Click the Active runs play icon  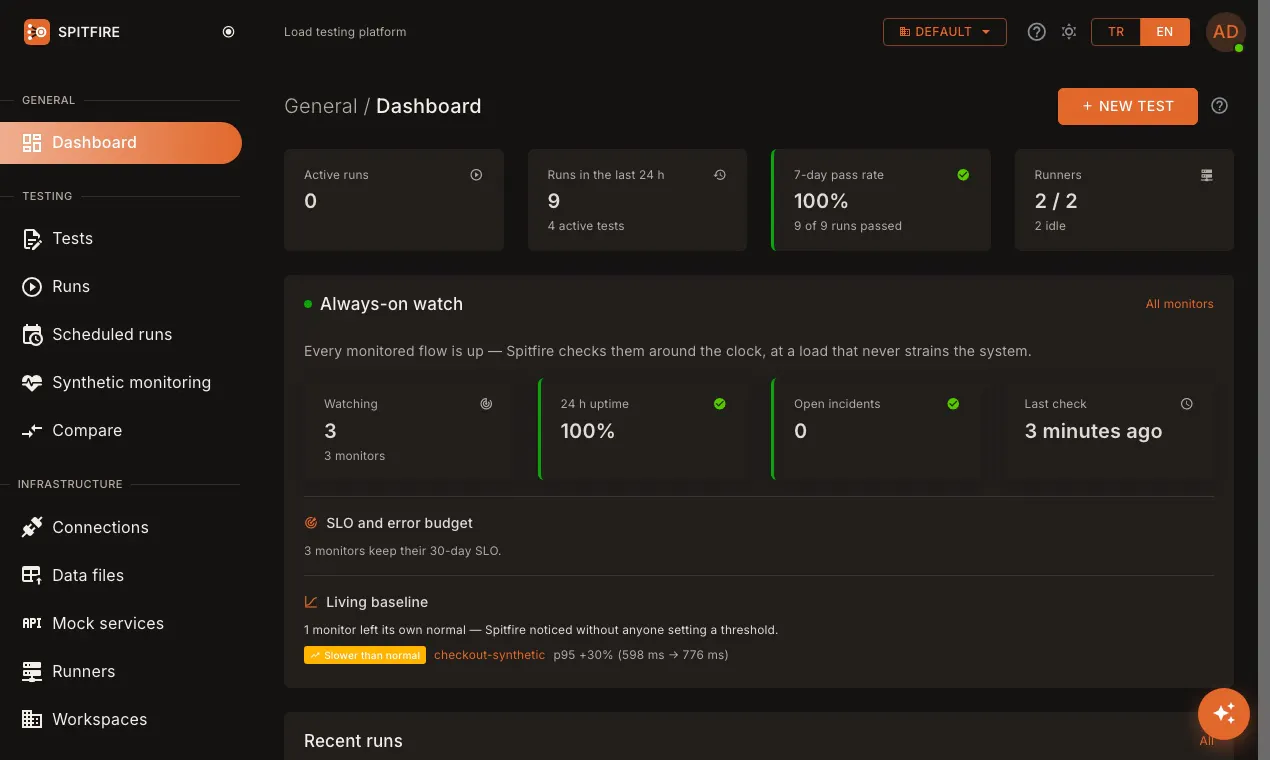(476, 175)
